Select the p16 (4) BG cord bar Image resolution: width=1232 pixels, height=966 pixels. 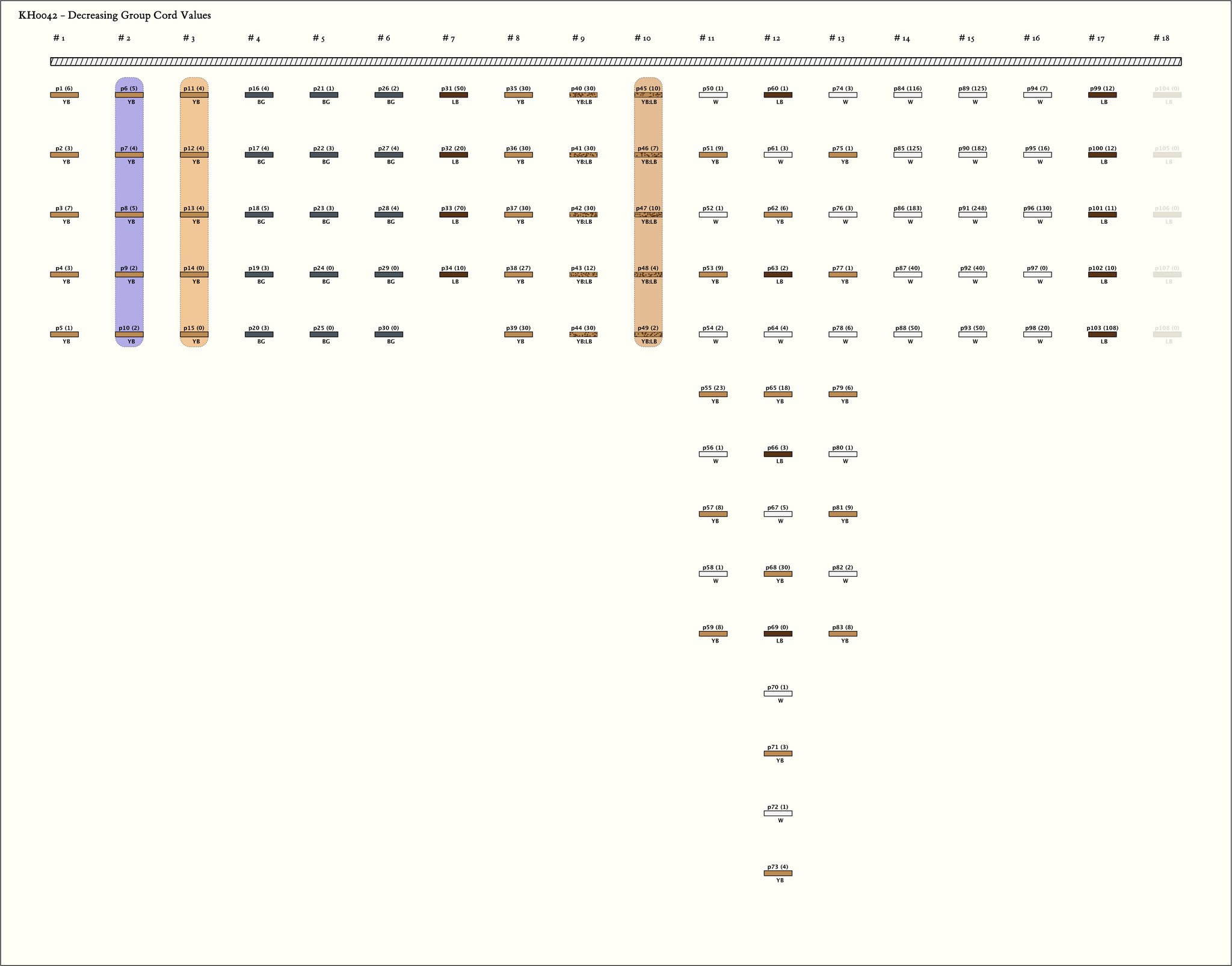259,95
